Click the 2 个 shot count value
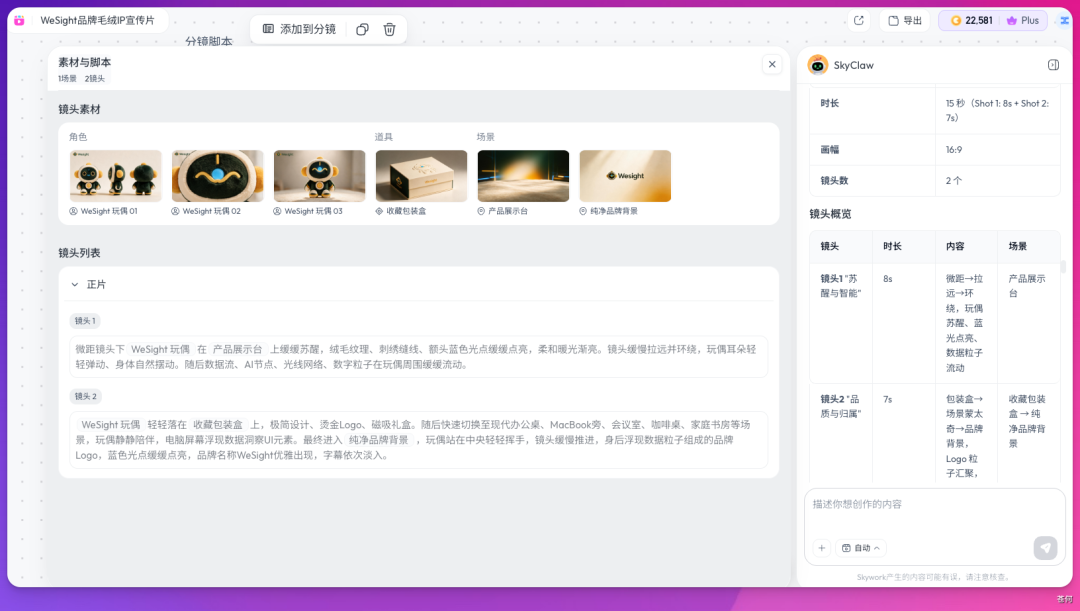Viewport: 1080px width, 611px height. (954, 180)
